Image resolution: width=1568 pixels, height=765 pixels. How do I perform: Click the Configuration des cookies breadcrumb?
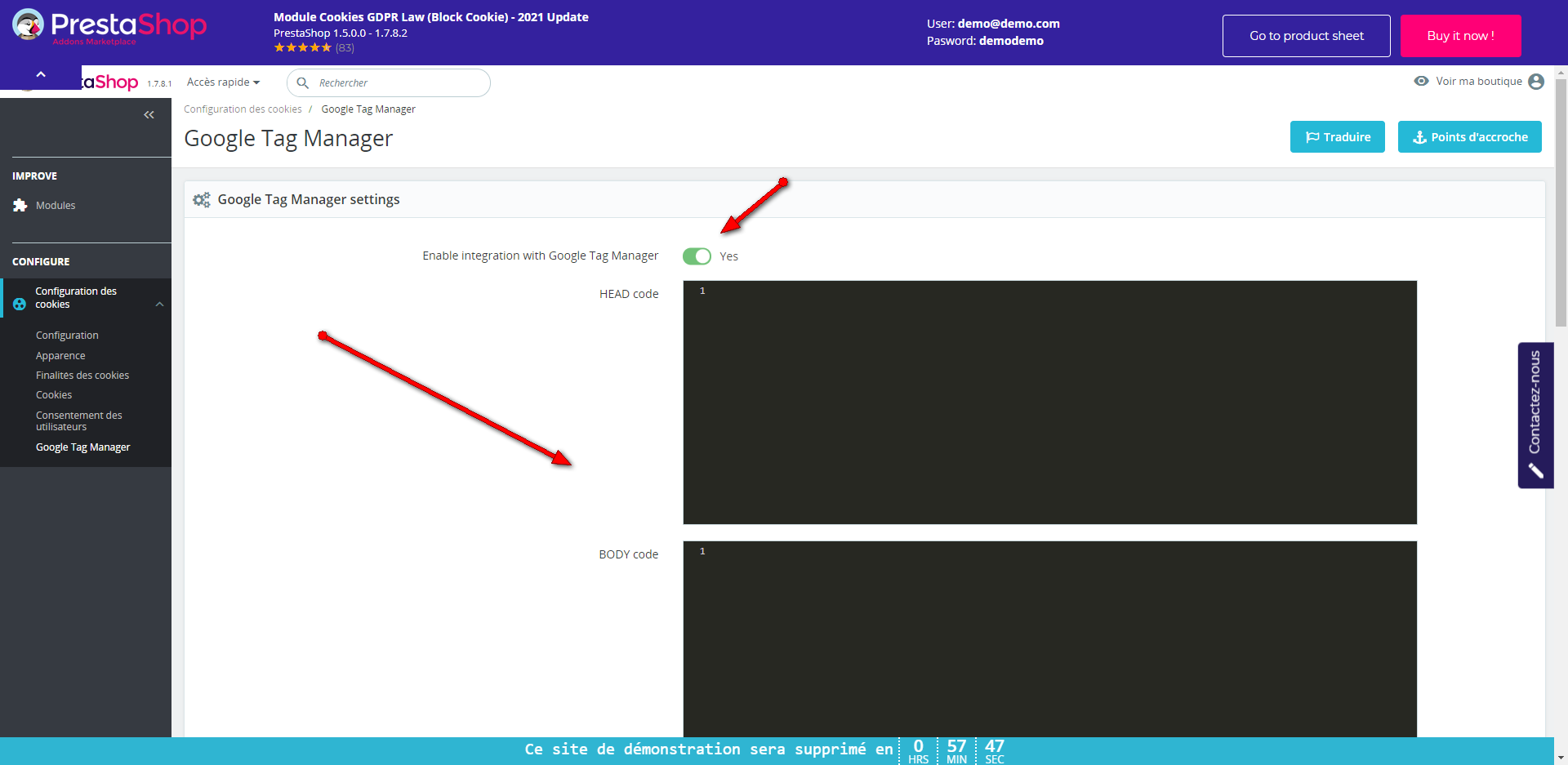click(x=243, y=109)
